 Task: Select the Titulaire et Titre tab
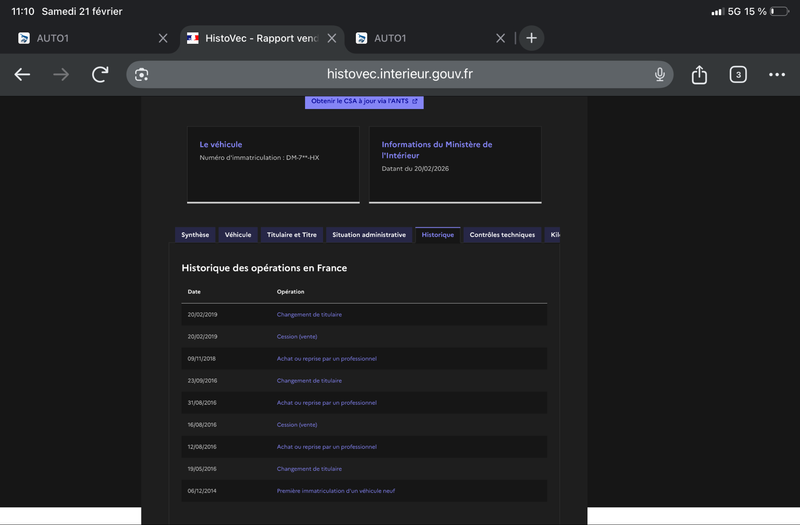pos(291,235)
